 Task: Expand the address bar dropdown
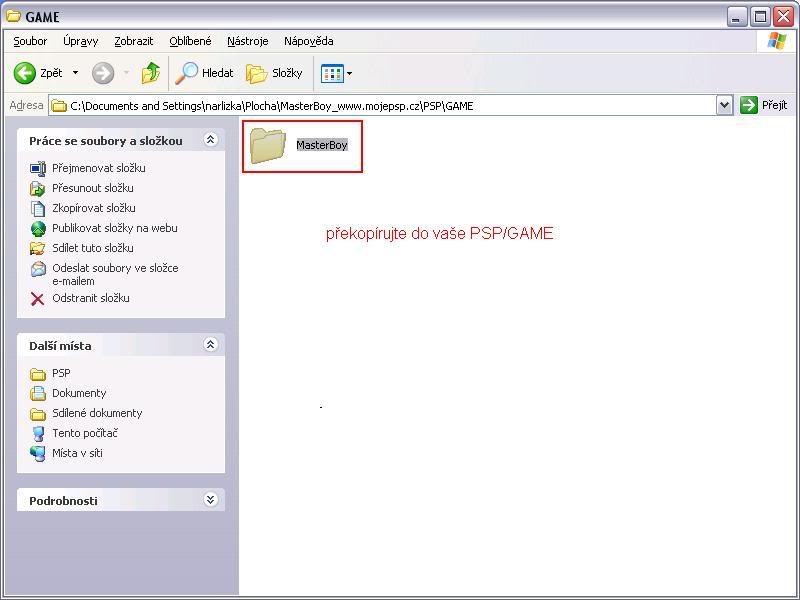725,105
